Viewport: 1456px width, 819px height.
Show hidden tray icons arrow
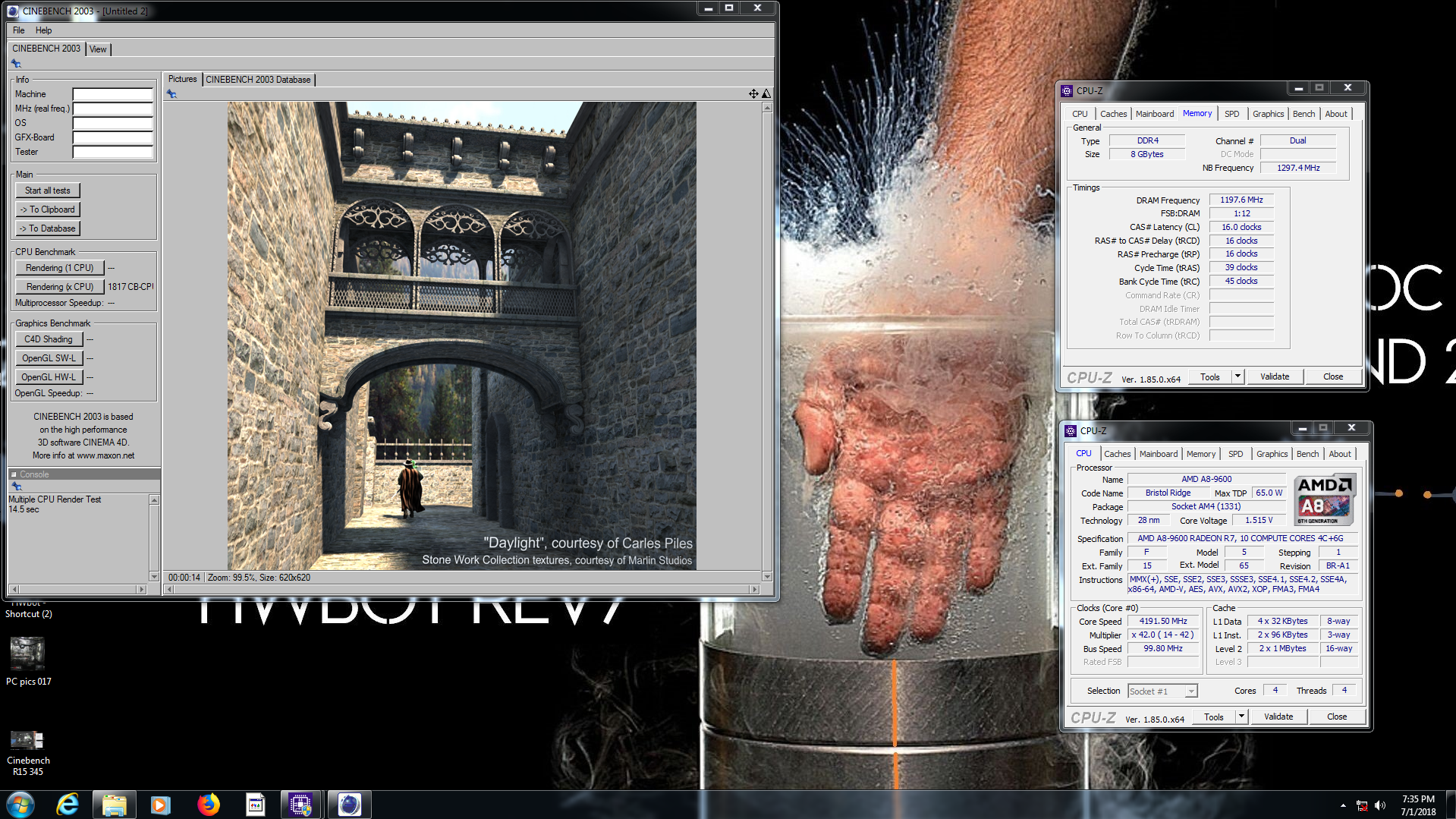pos(1343,805)
